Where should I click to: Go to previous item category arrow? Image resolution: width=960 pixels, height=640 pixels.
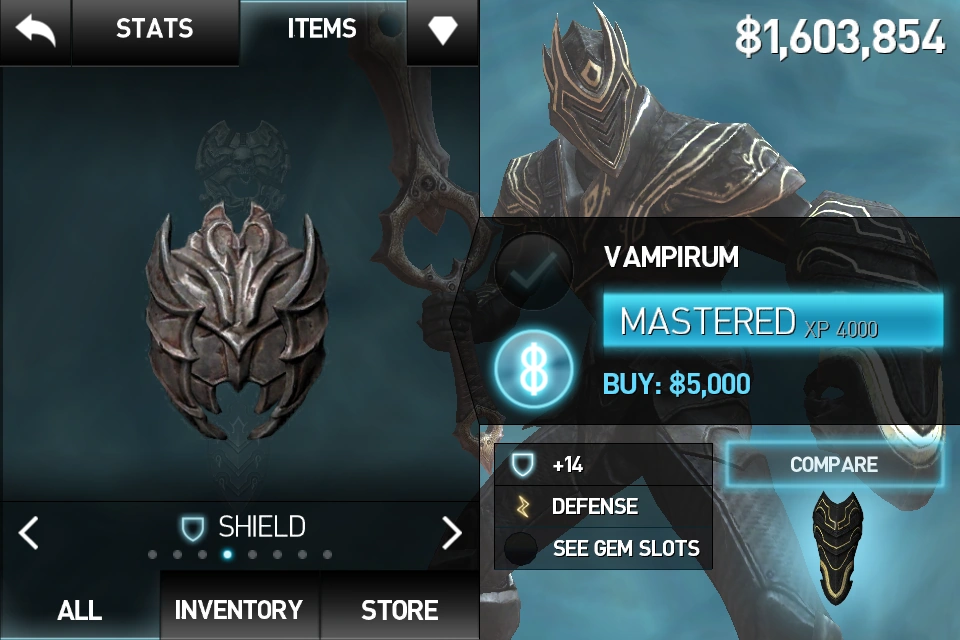click(29, 533)
